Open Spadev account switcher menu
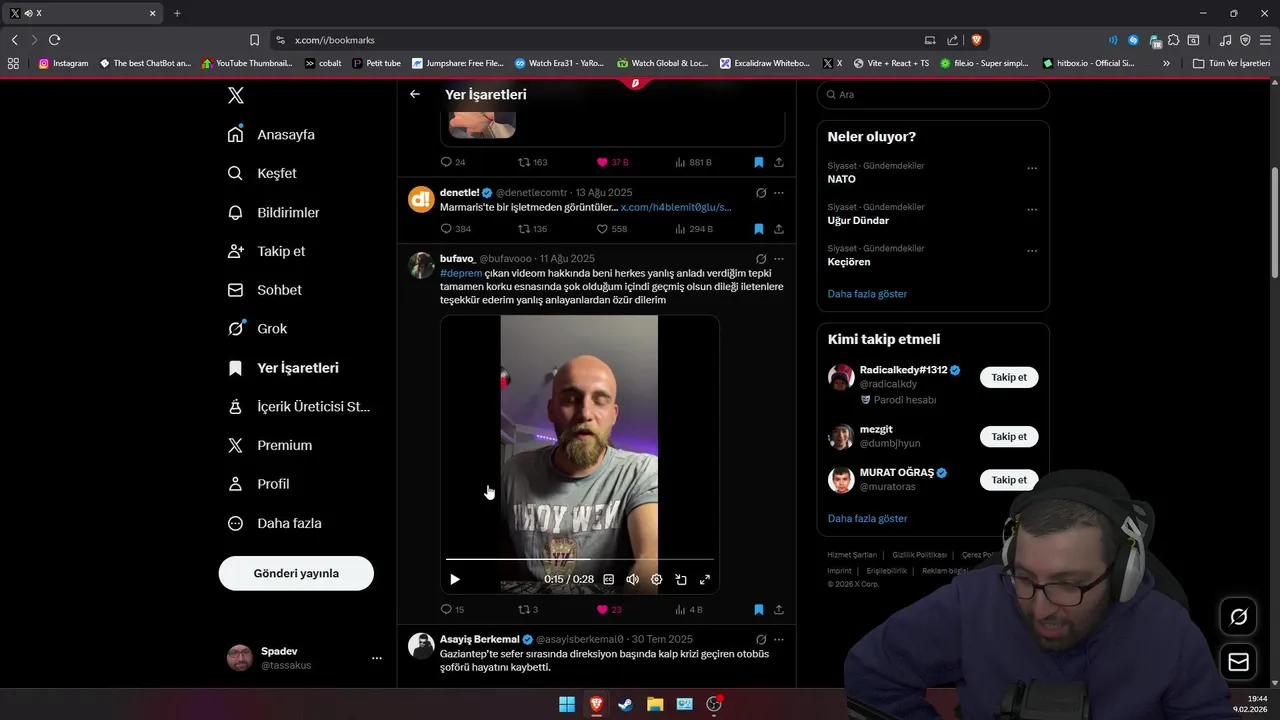Screen dimensions: 1280x720 (x=305, y=658)
